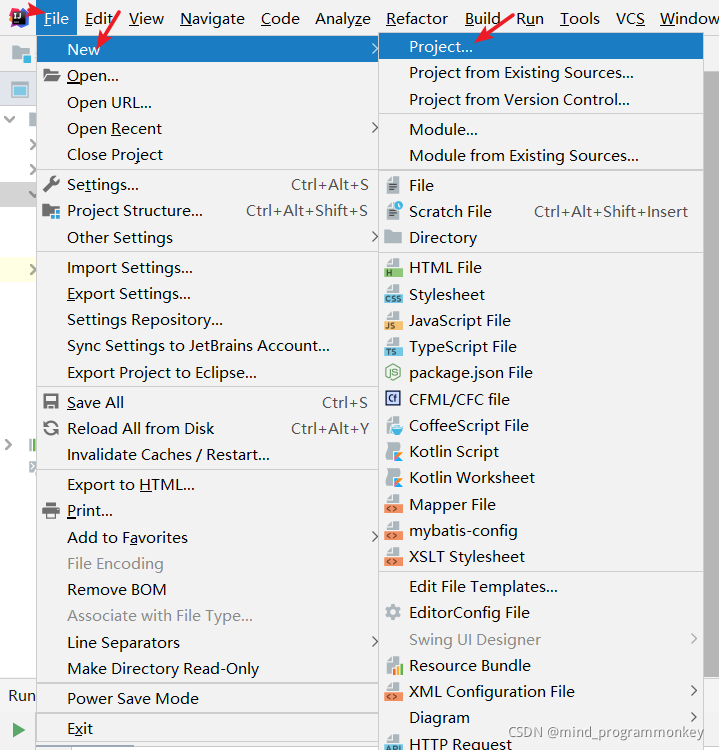Choose Edit File Templates...
The image size is (719, 750).
541,586
